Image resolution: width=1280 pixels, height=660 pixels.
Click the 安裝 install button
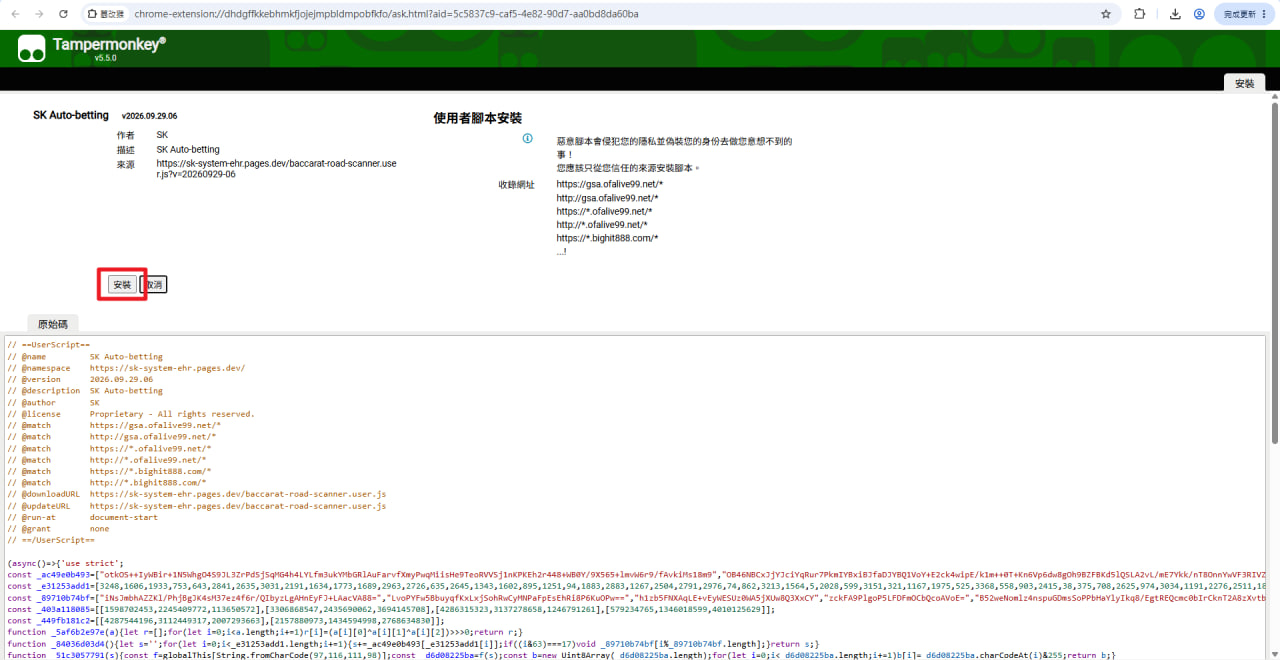(x=122, y=285)
